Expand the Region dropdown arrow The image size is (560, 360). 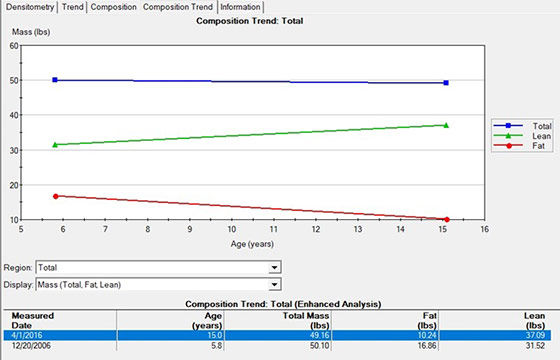tap(274, 268)
